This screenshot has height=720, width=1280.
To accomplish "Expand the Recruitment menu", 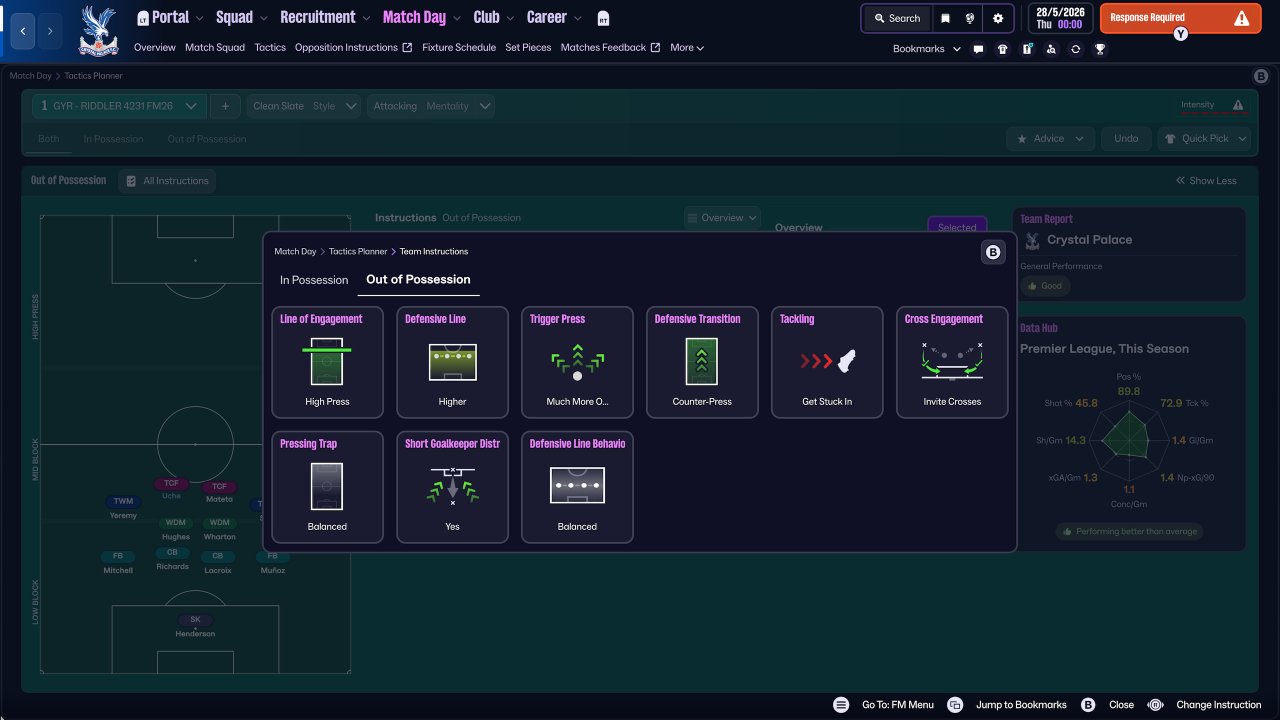I will click(x=325, y=18).
